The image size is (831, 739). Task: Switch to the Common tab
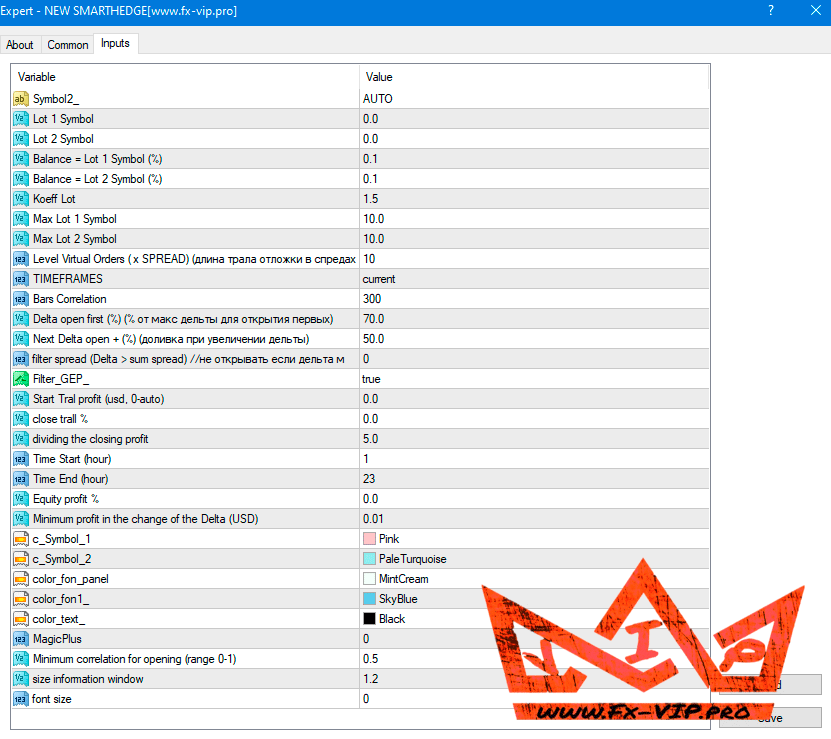[68, 45]
